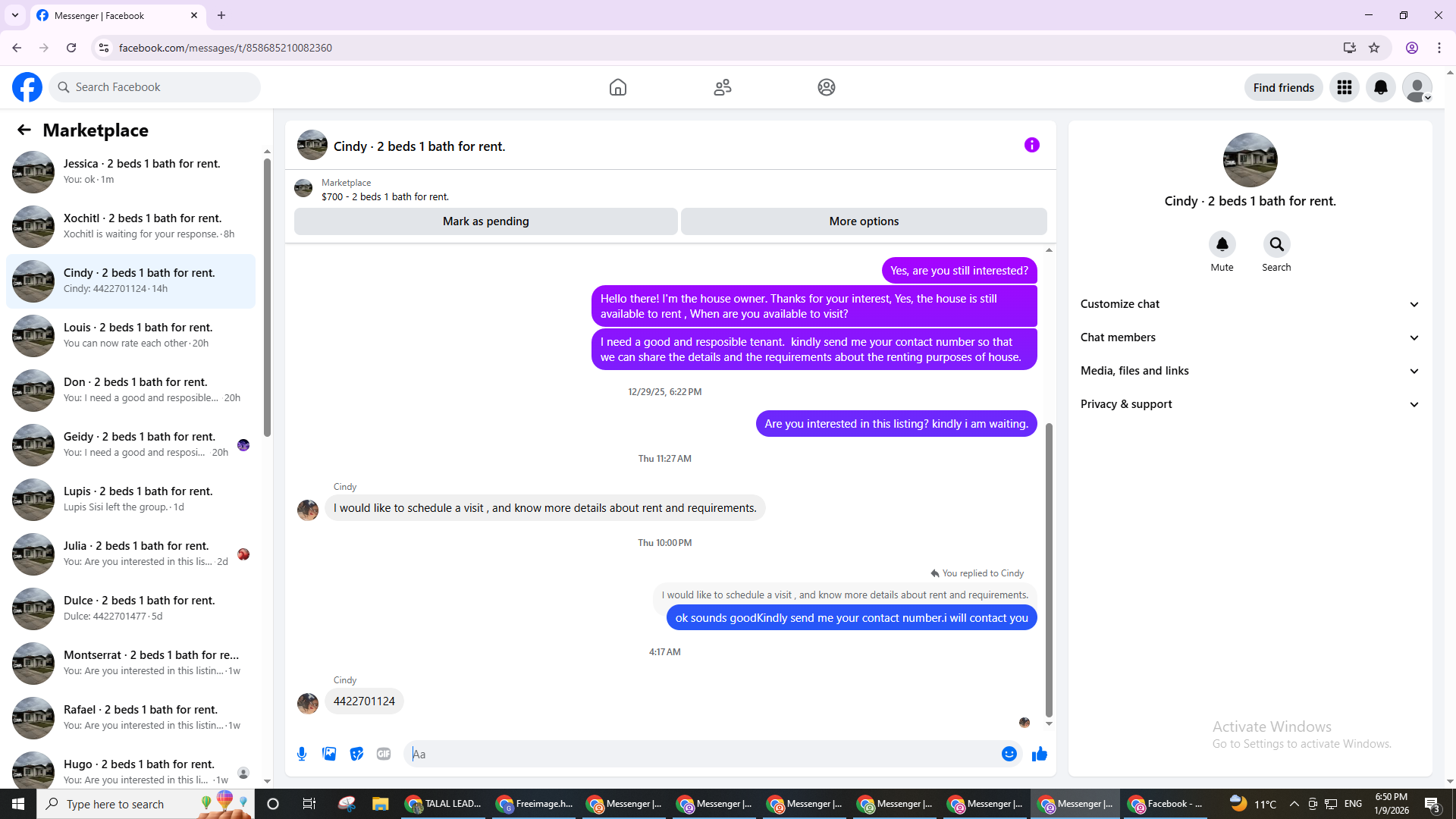Expand the Privacy & support section
1456x819 pixels.
1250,404
